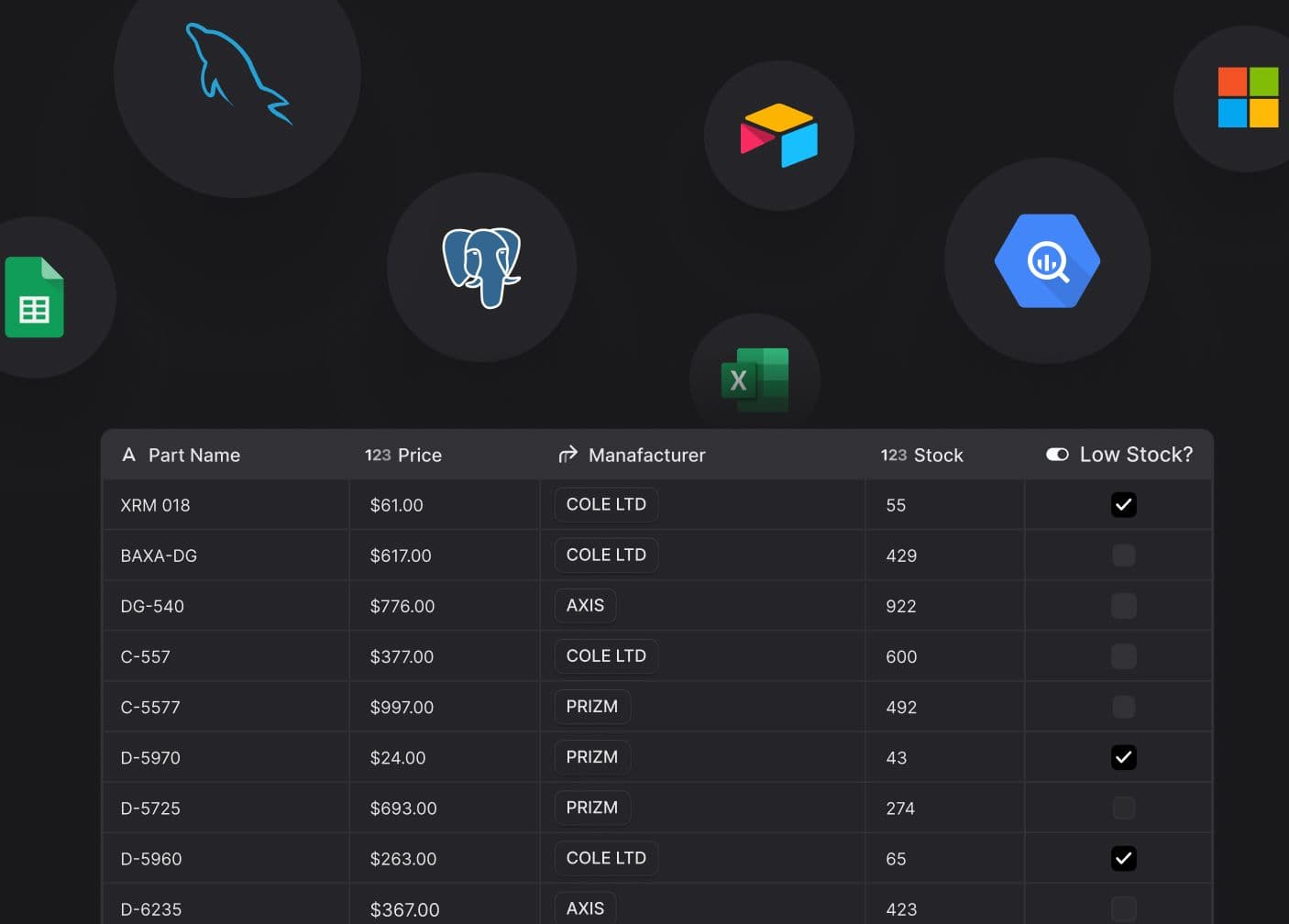
Task: Toggle the Low Stock checkbox for D-5960
Action: pyautogui.click(x=1123, y=858)
